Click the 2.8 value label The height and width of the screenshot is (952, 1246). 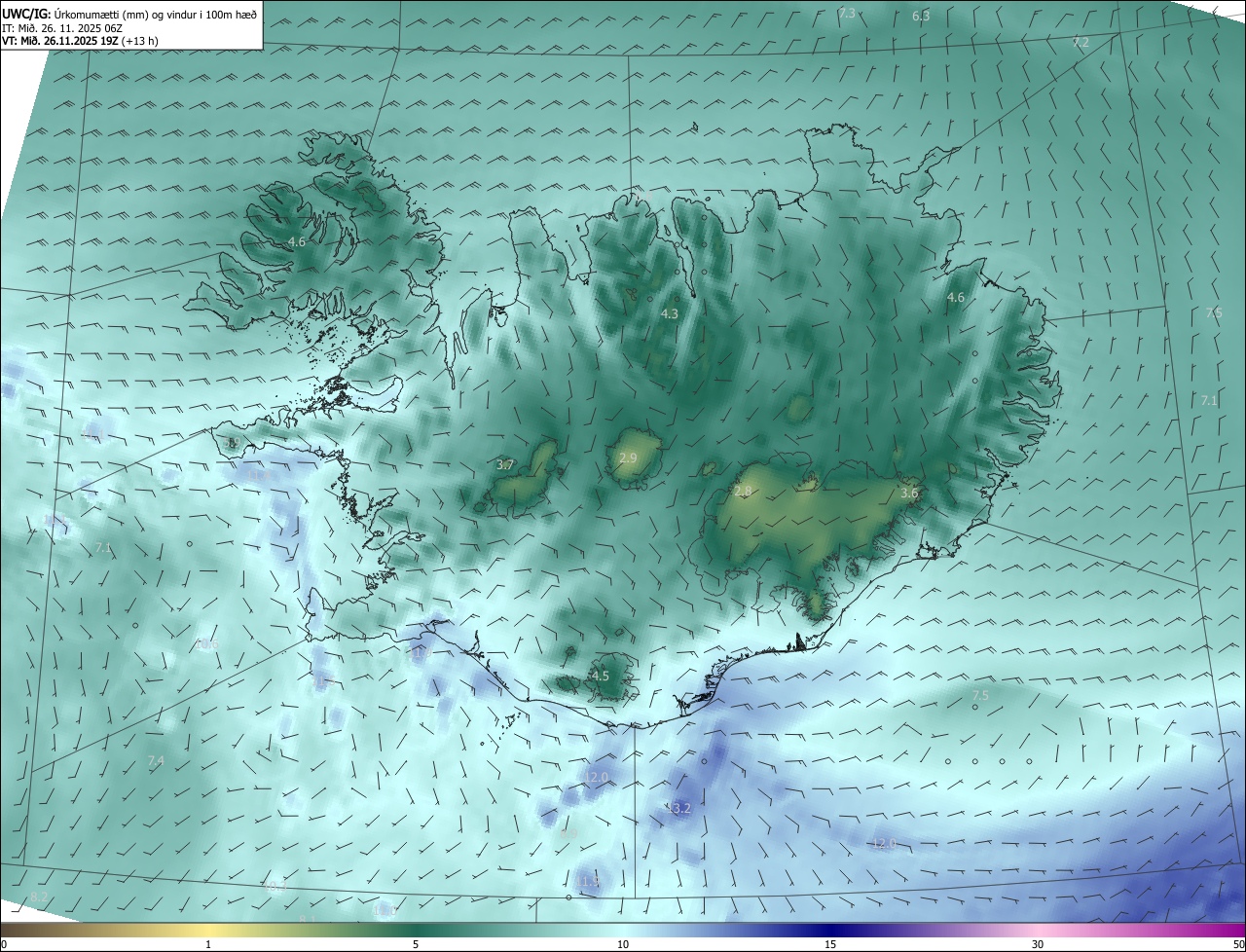[743, 493]
